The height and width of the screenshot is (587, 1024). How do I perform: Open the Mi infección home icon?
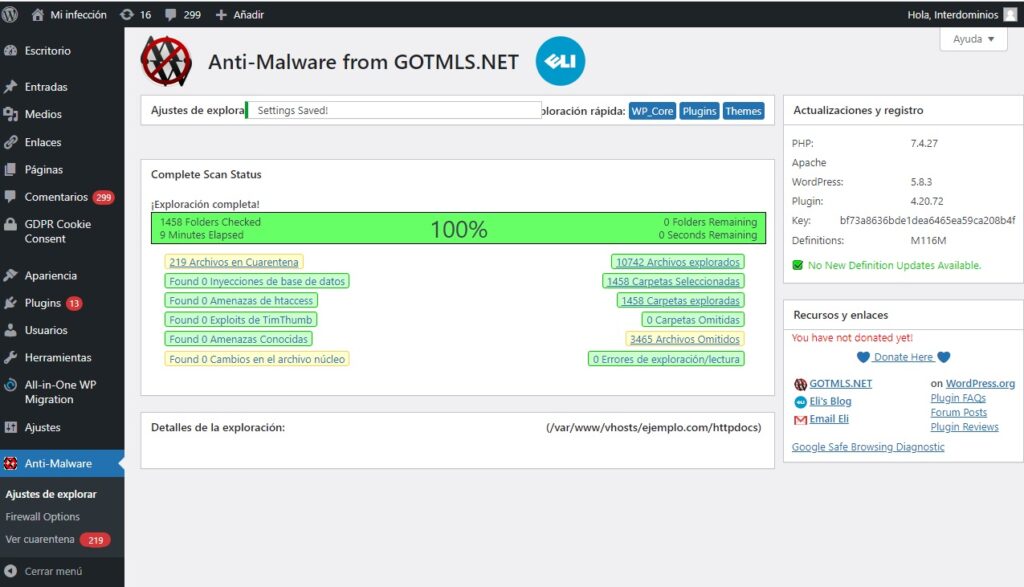click(37, 14)
